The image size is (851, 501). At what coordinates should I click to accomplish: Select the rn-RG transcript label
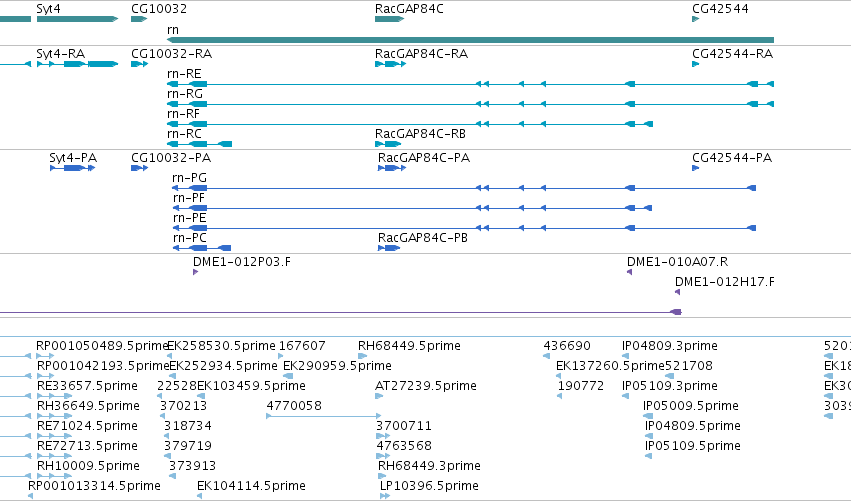pos(185,94)
